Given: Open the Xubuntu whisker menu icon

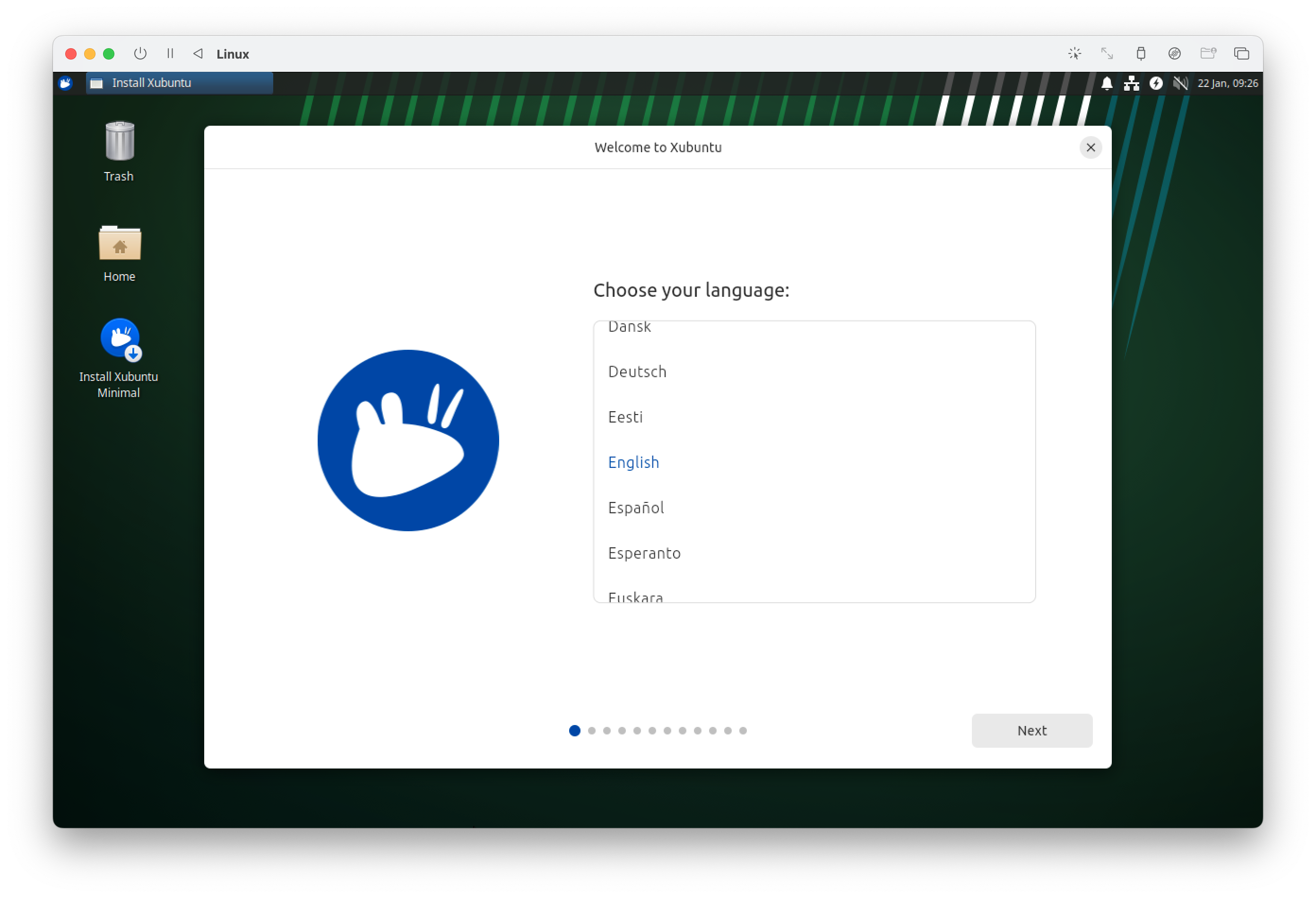Looking at the screenshot, I should click(66, 83).
